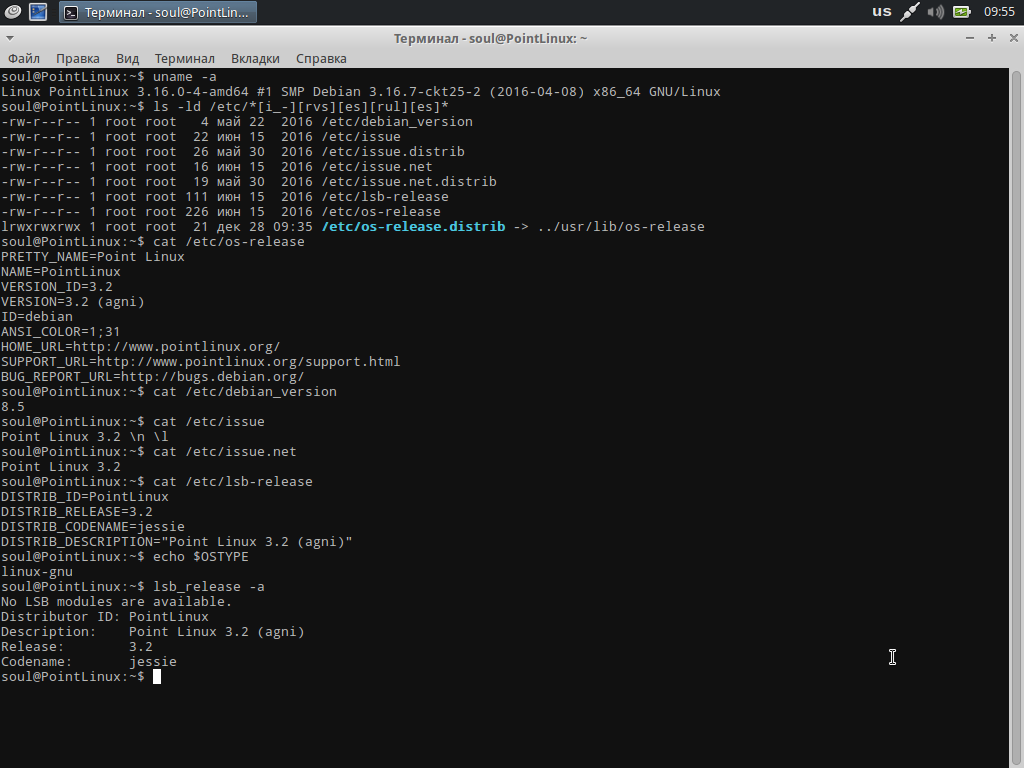Click ANSI_COLOR=1;31 line
This screenshot has width=1024, height=768.
click(61, 332)
